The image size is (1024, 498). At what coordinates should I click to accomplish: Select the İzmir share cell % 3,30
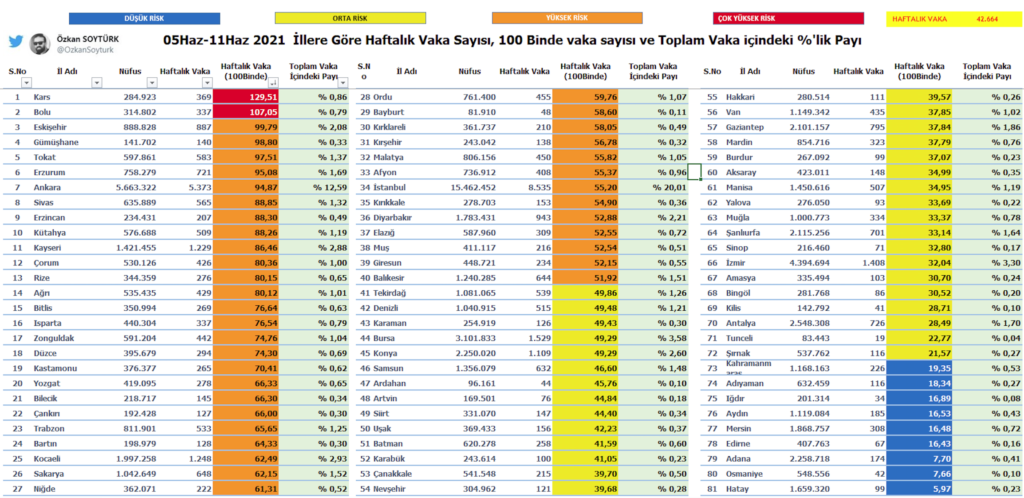click(987, 263)
